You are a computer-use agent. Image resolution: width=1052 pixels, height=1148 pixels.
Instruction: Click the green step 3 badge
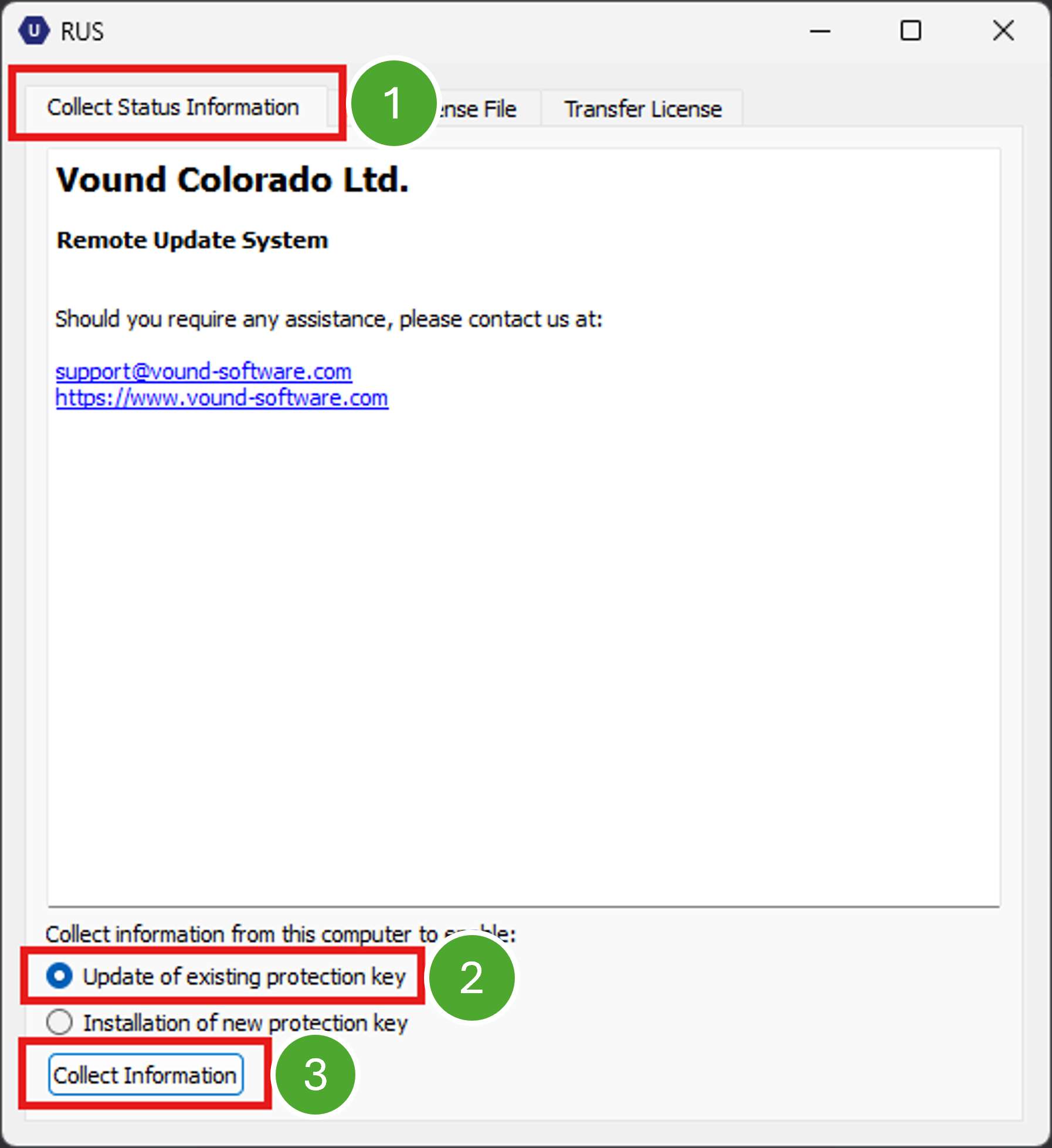315,1075
